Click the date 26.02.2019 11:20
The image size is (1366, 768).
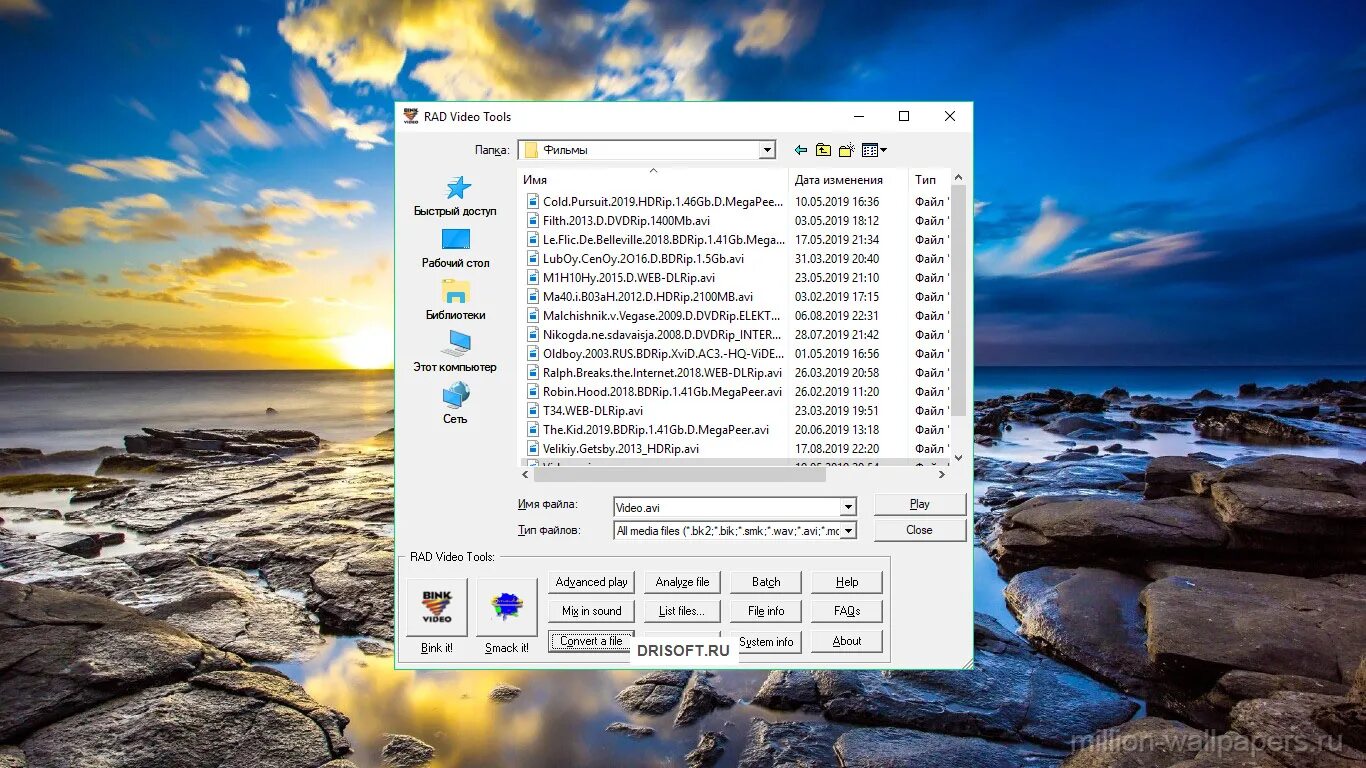[x=837, y=392]
